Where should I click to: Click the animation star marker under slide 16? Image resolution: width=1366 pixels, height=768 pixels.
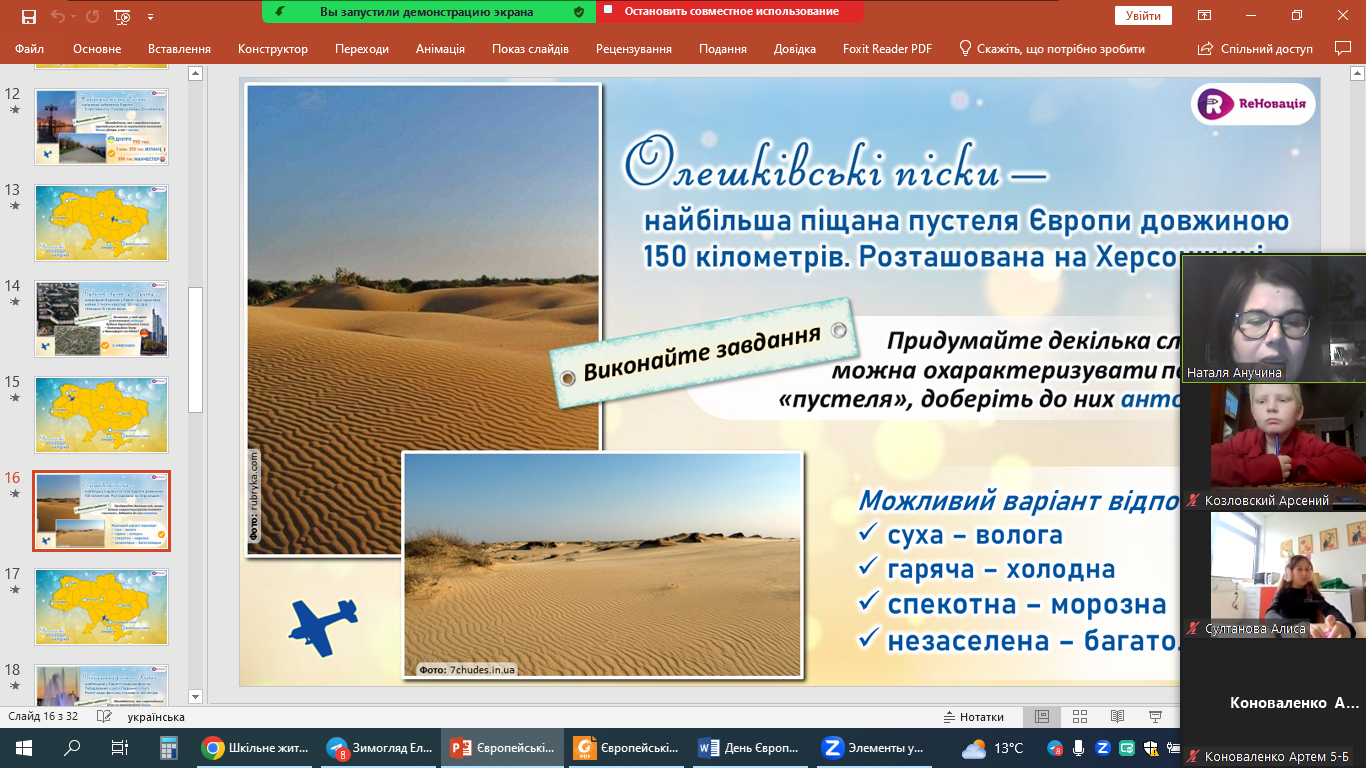14,494
